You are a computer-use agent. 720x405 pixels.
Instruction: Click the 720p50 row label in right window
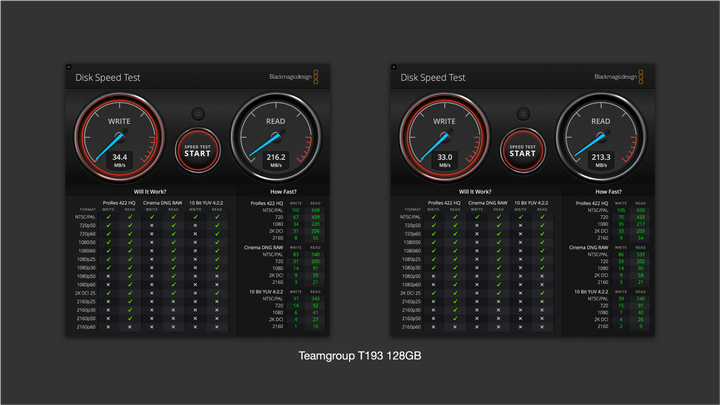pos(412,225)
